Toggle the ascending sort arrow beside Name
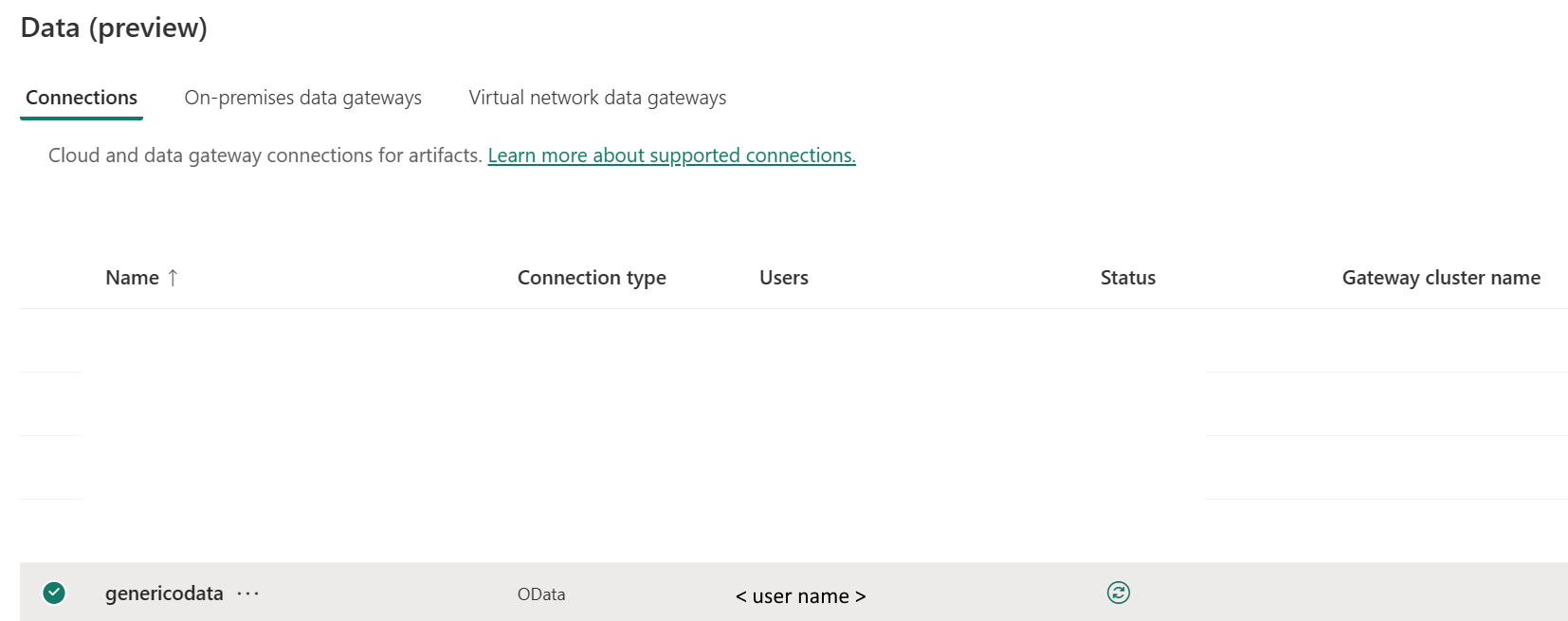 click(173, 278)
